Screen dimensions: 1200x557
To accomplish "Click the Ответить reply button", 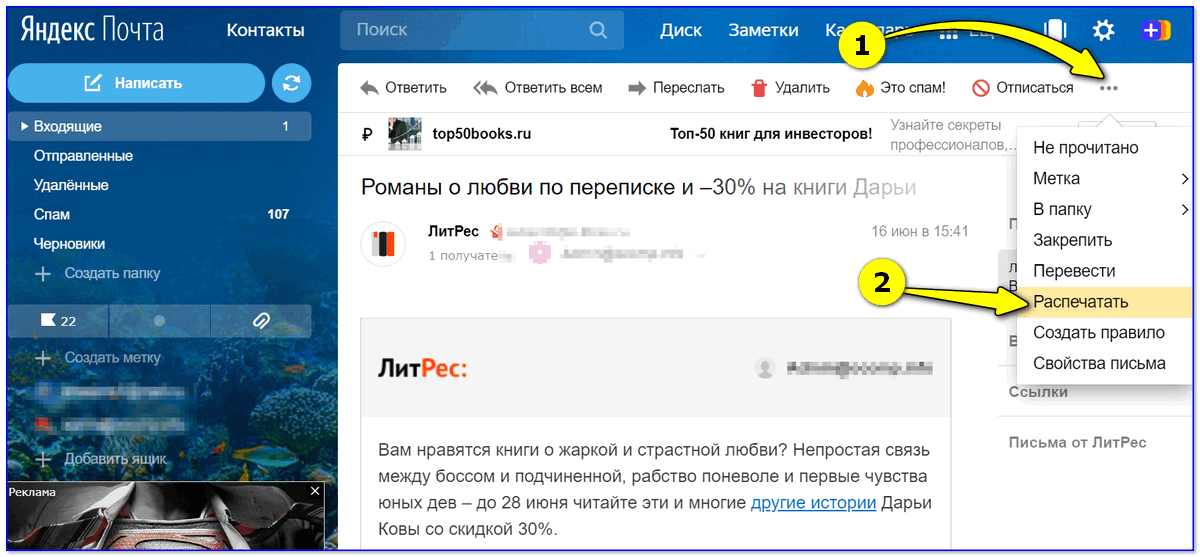I will [x=404, y=88].
